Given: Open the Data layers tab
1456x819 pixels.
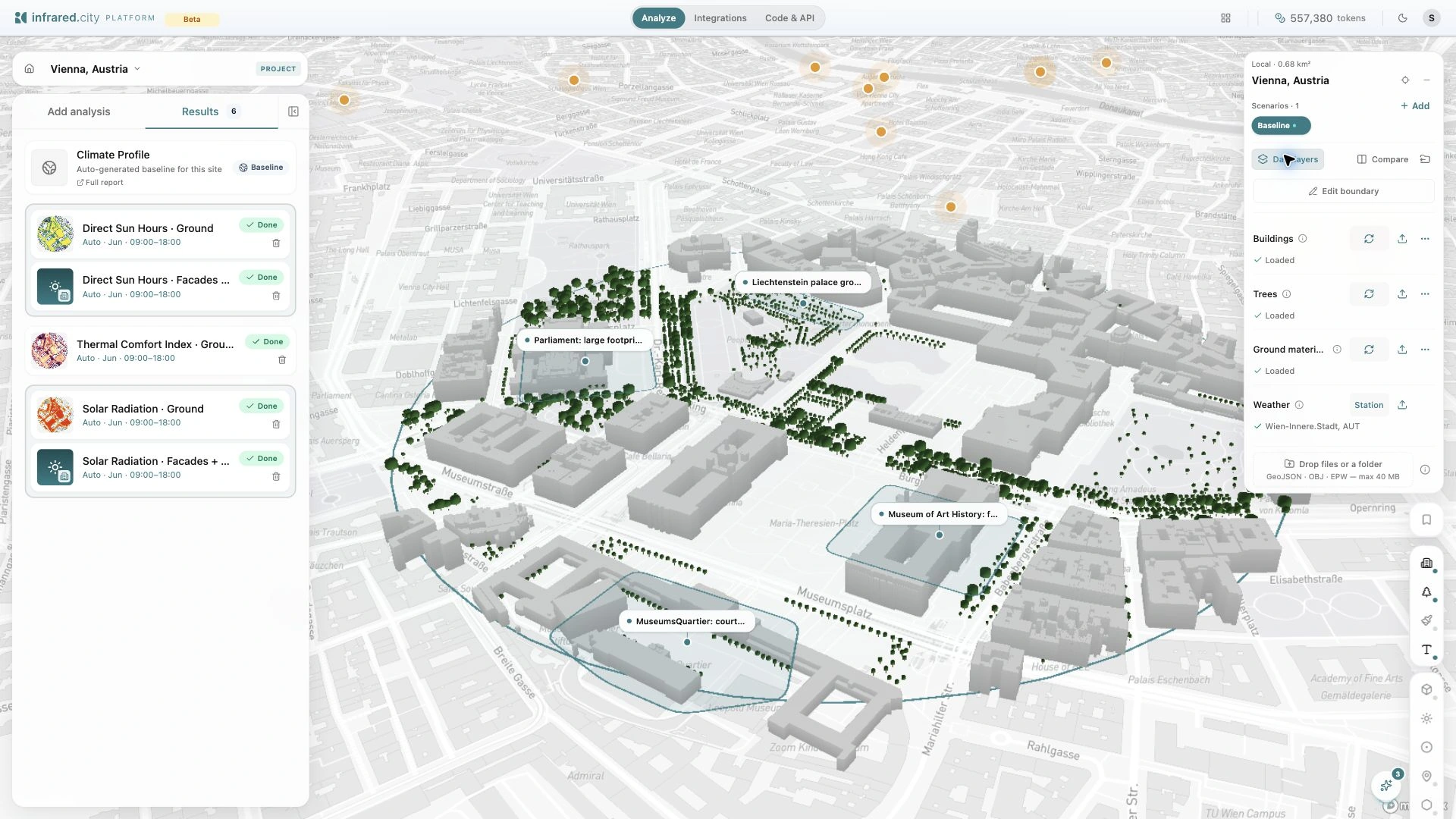Looking at the screenshot, I should coord(1288,159).
